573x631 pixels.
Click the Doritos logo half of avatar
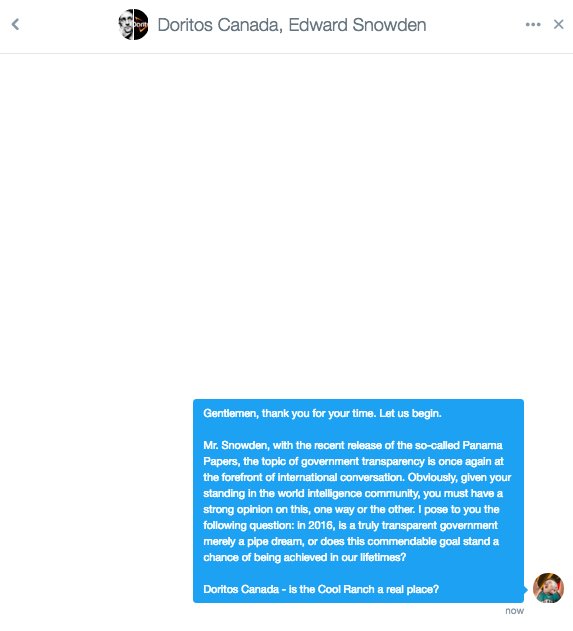141,25
